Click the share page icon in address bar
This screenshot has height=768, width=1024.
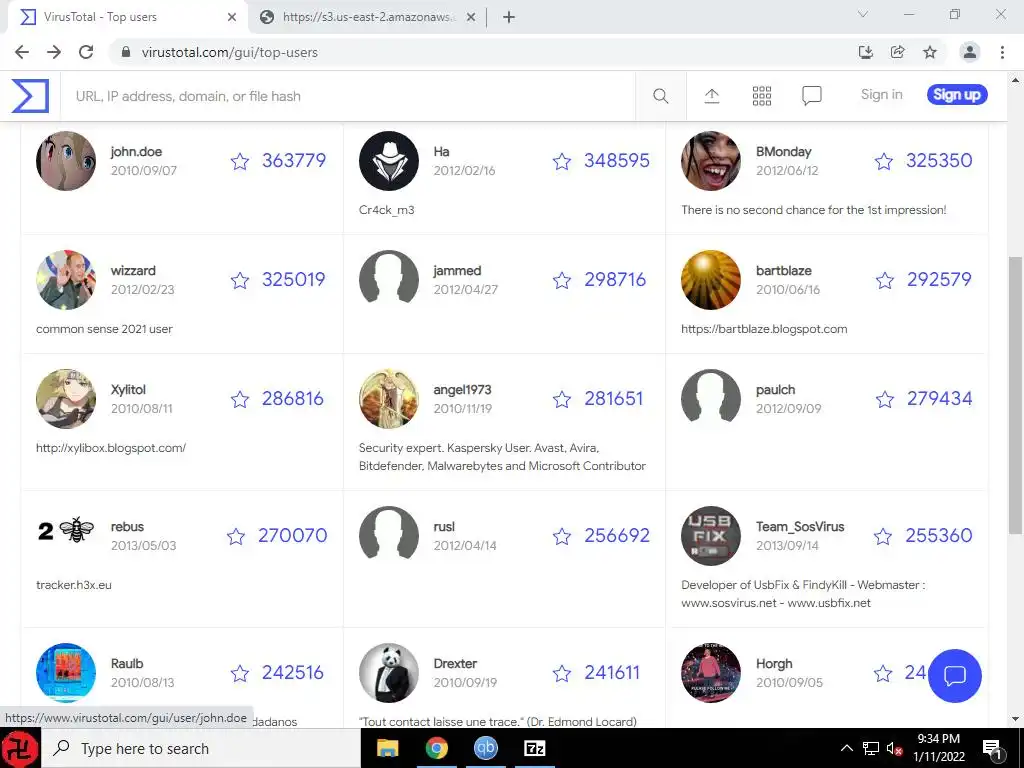pos(897,52)
